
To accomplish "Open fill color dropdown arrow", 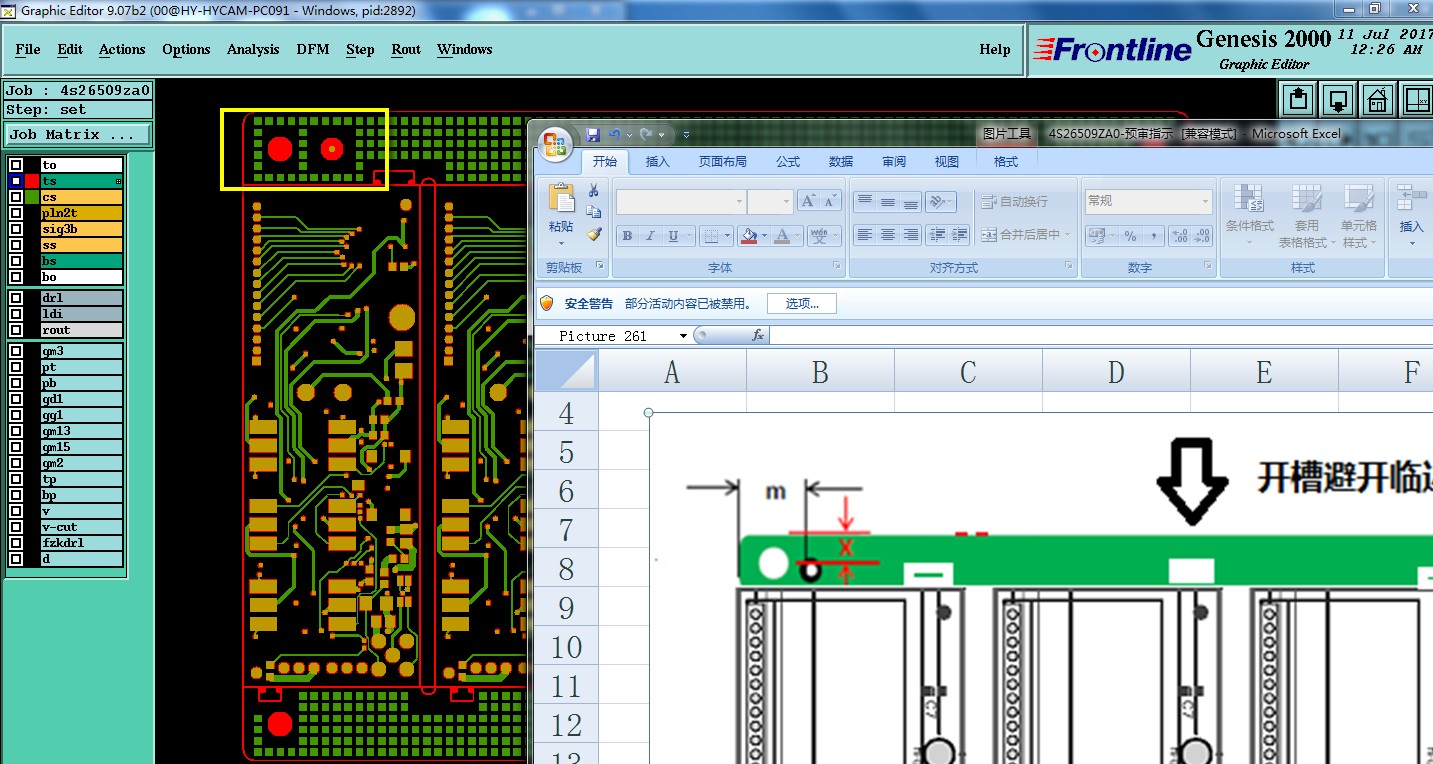I will coord(763,237).
